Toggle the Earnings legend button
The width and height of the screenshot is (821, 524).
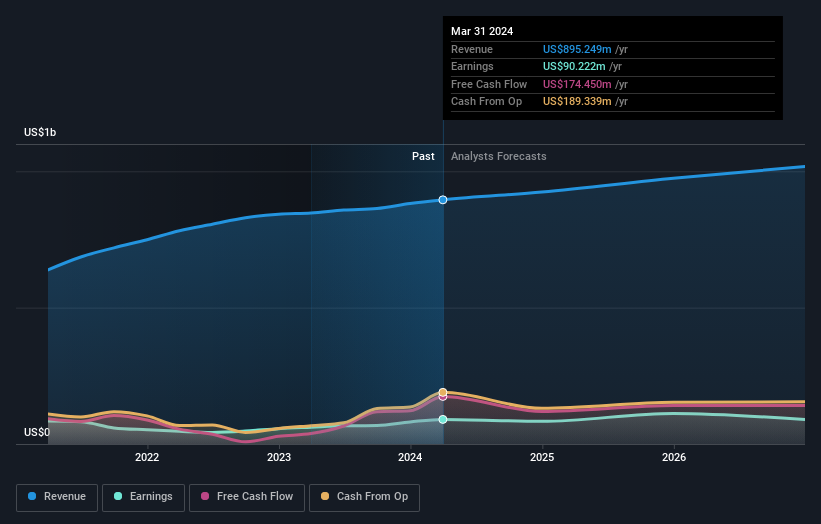point(143,497)
